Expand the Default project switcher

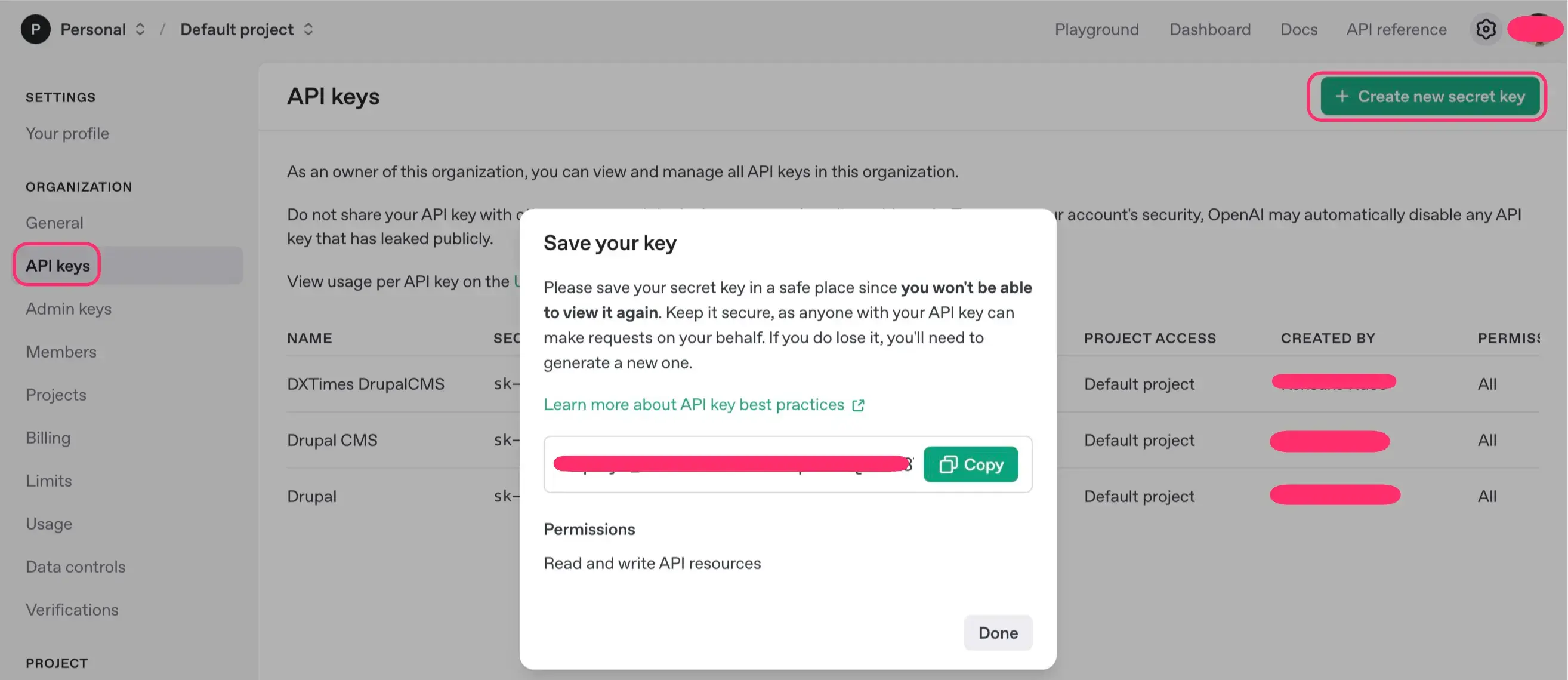point(308,29)
